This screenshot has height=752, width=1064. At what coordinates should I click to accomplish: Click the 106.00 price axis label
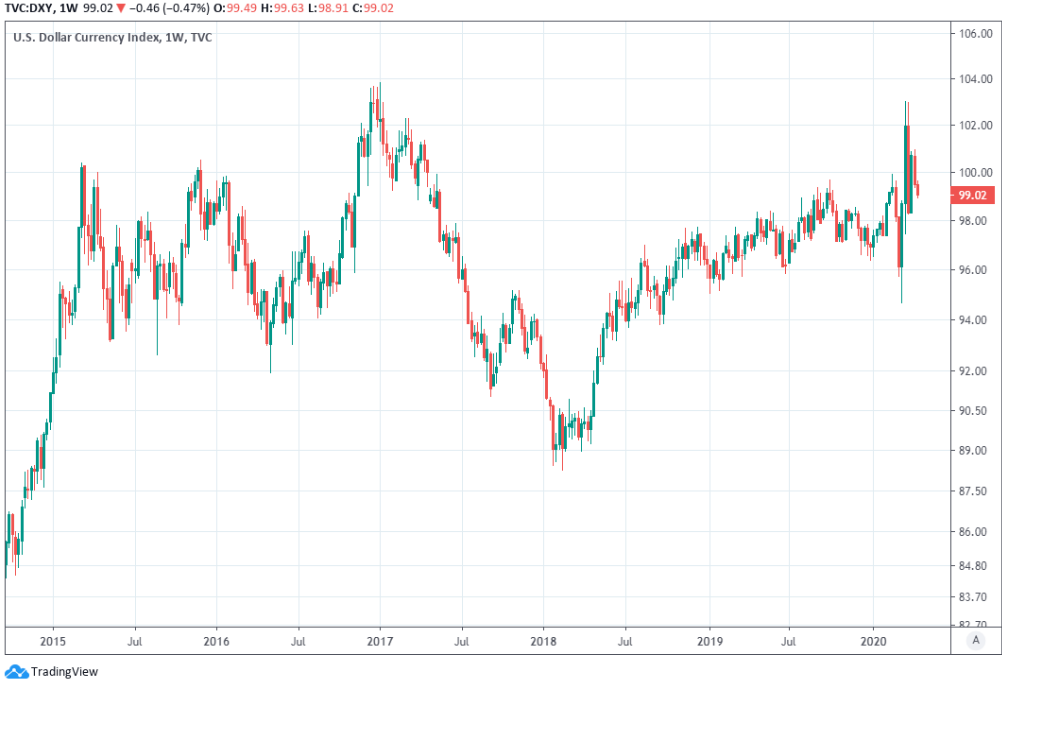click(x=975, y=33)
